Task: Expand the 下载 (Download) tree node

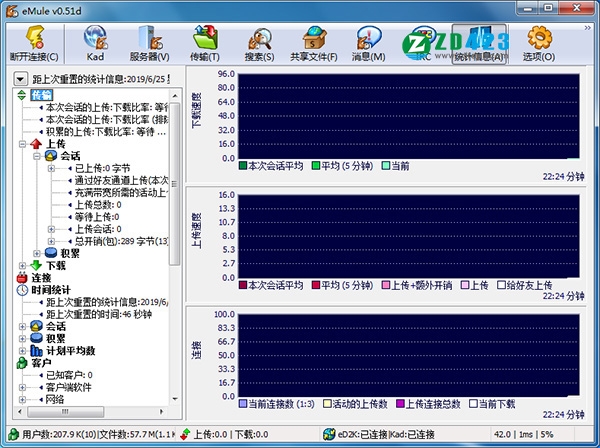Action: 23,265
